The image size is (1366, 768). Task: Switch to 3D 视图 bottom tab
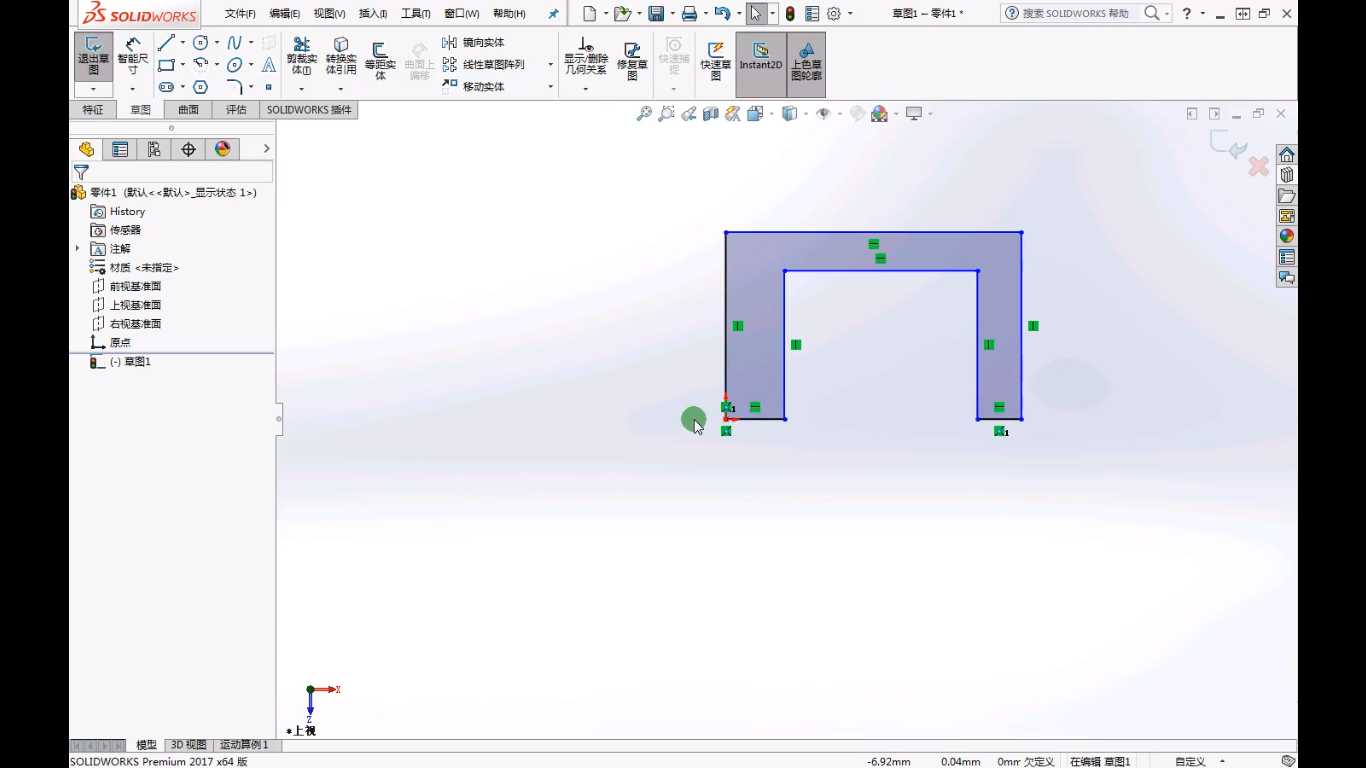click(x=189, y=745)
